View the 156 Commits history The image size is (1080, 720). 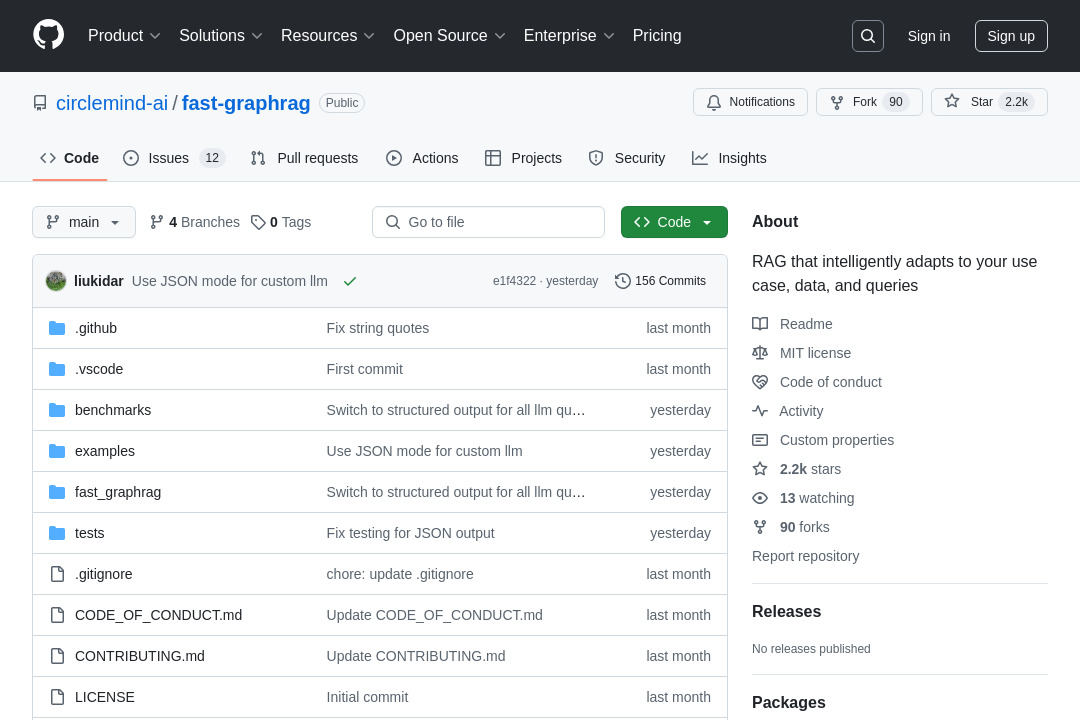661,281
